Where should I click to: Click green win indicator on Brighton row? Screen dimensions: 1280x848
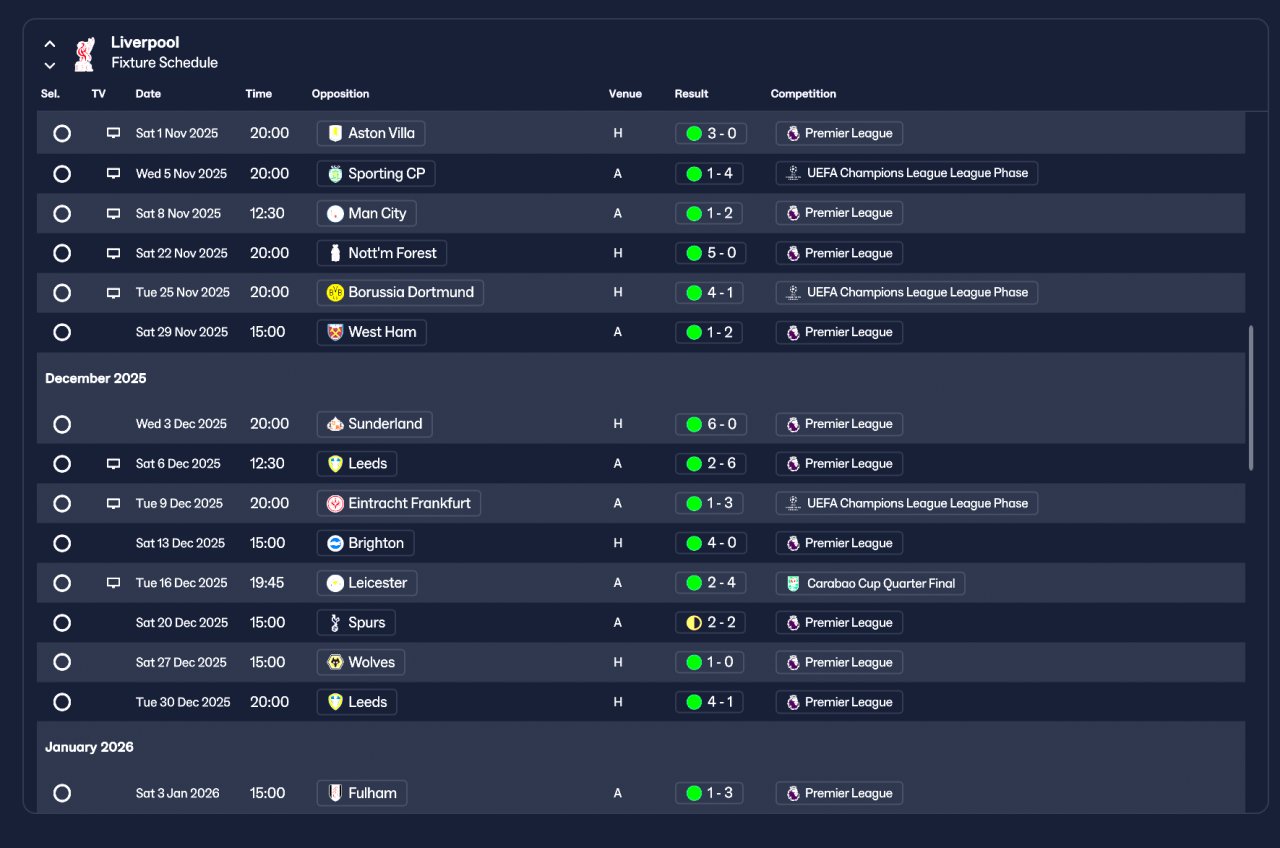pyautogui.click(x=694, y=543)
